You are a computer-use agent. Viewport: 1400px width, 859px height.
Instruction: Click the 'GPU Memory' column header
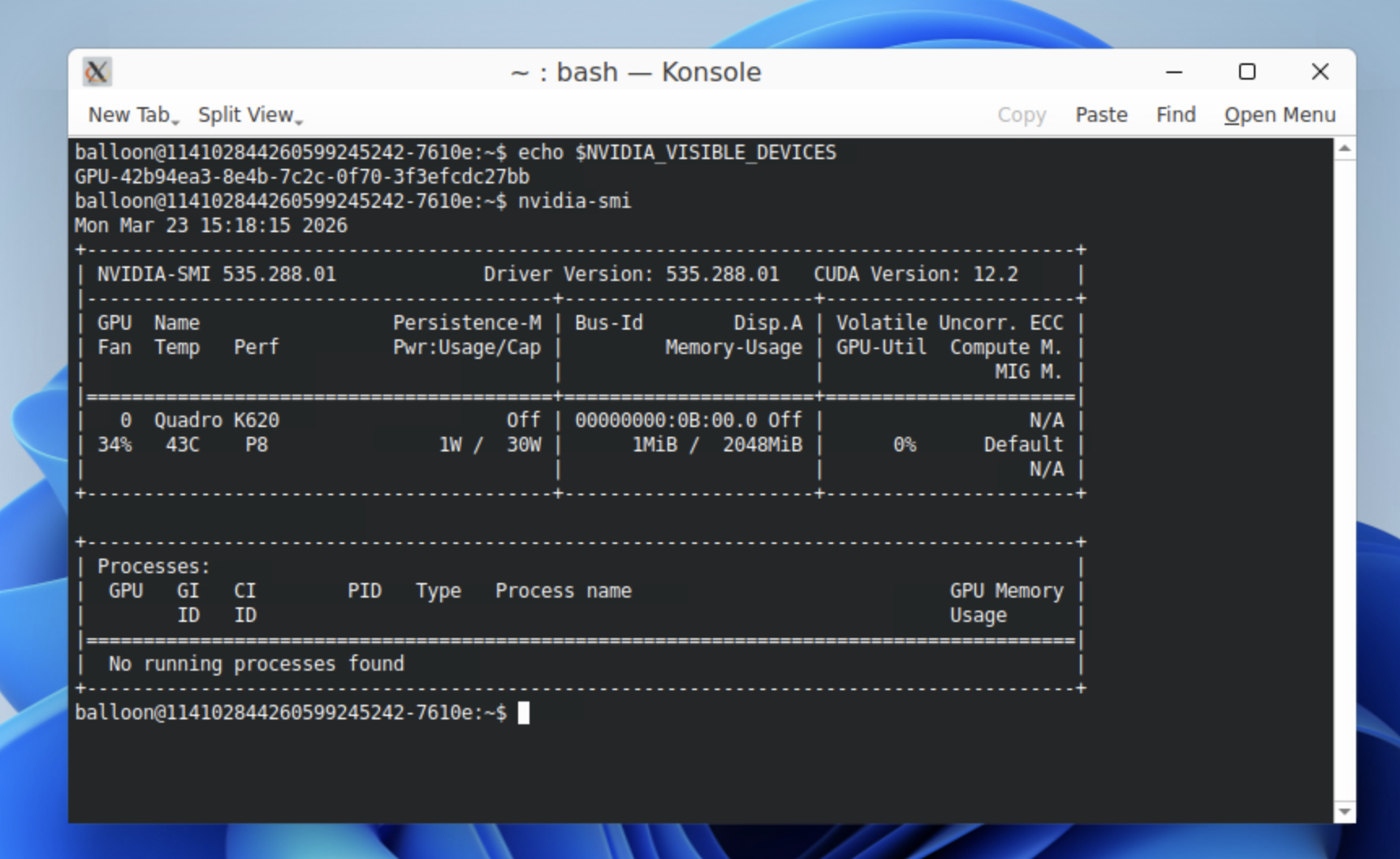1007,591
